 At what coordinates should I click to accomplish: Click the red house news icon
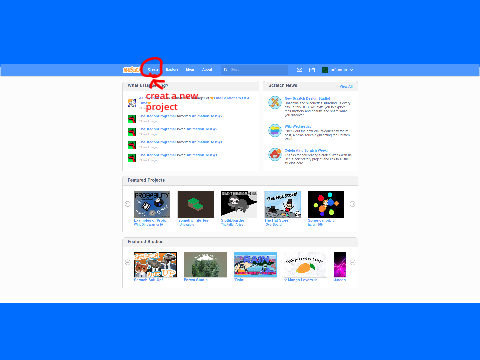coord(275,154)
